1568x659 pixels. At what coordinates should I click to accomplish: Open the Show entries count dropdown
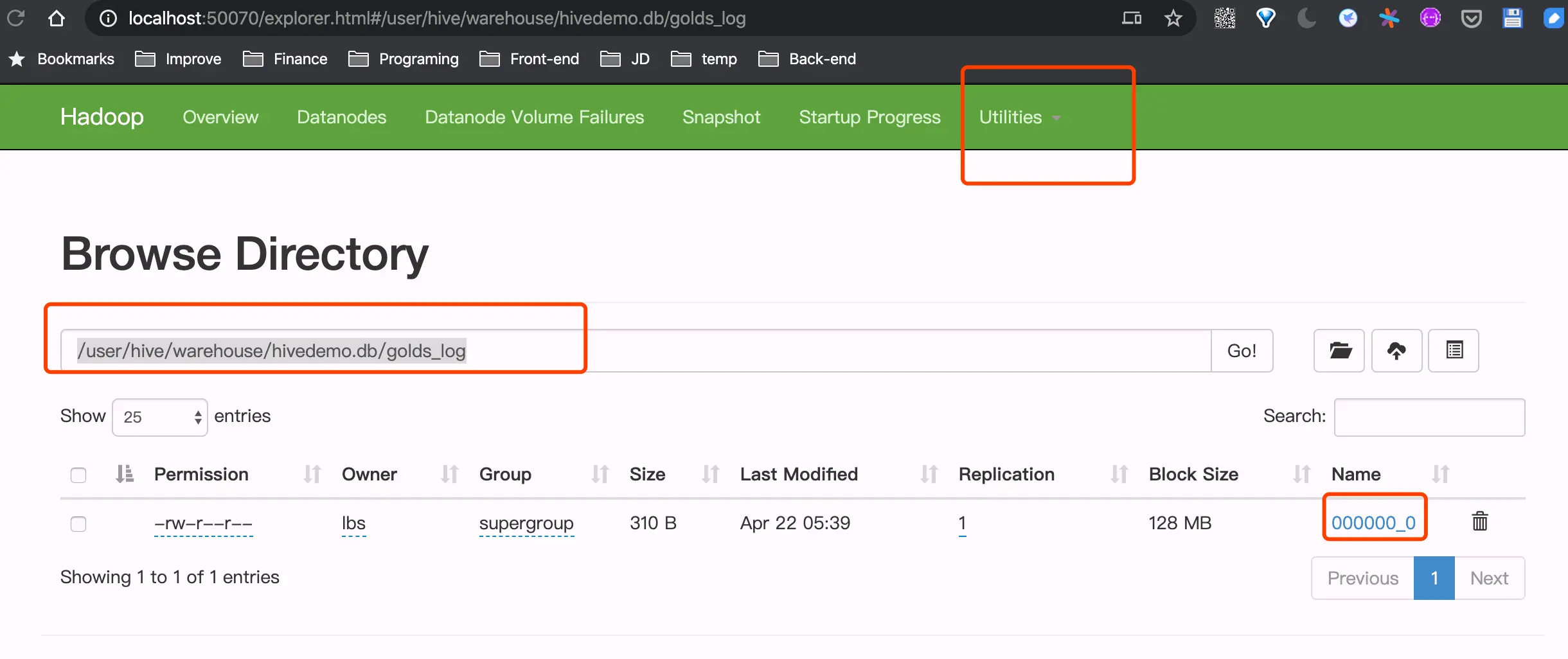(x=160, y=417)
